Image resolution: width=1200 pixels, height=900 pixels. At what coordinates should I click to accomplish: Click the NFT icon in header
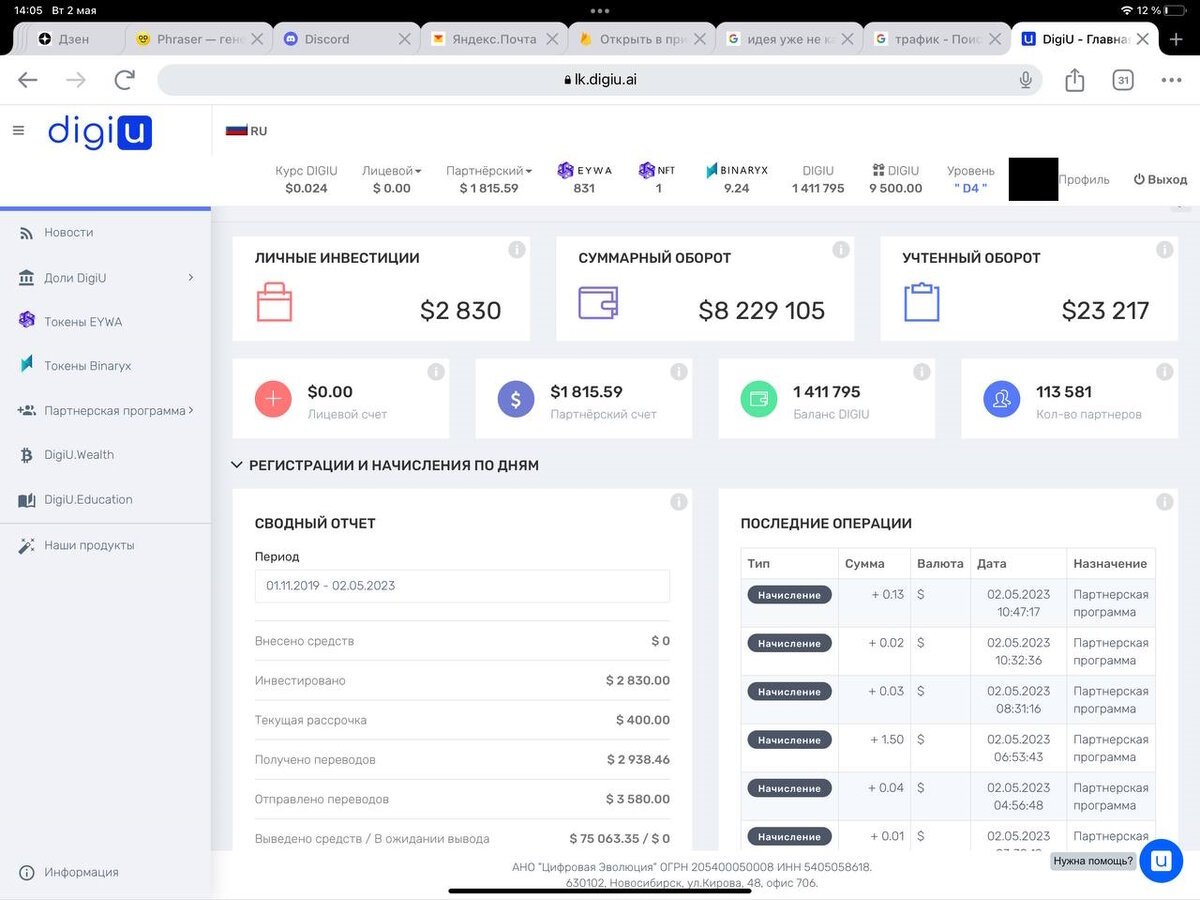click(x=646, y=170)
